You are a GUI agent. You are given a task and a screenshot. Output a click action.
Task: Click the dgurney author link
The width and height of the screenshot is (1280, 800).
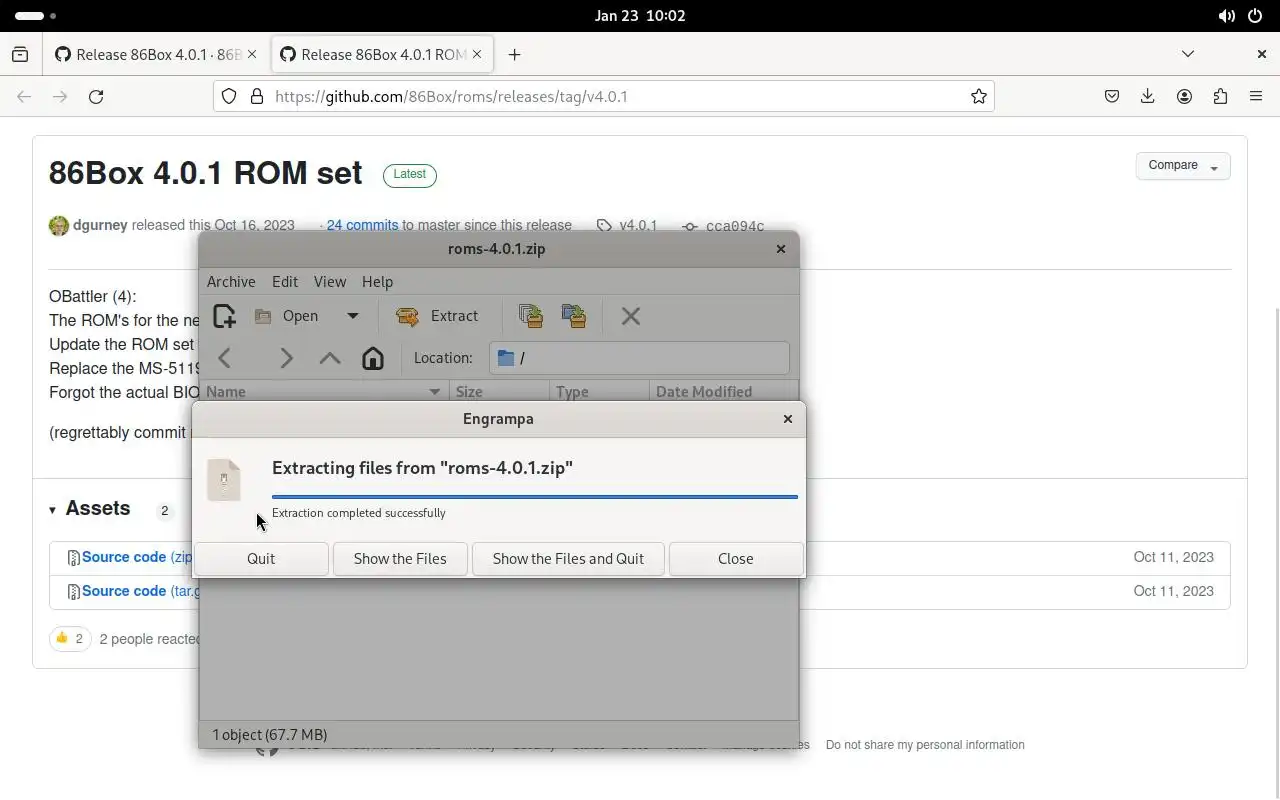[100, 225]
